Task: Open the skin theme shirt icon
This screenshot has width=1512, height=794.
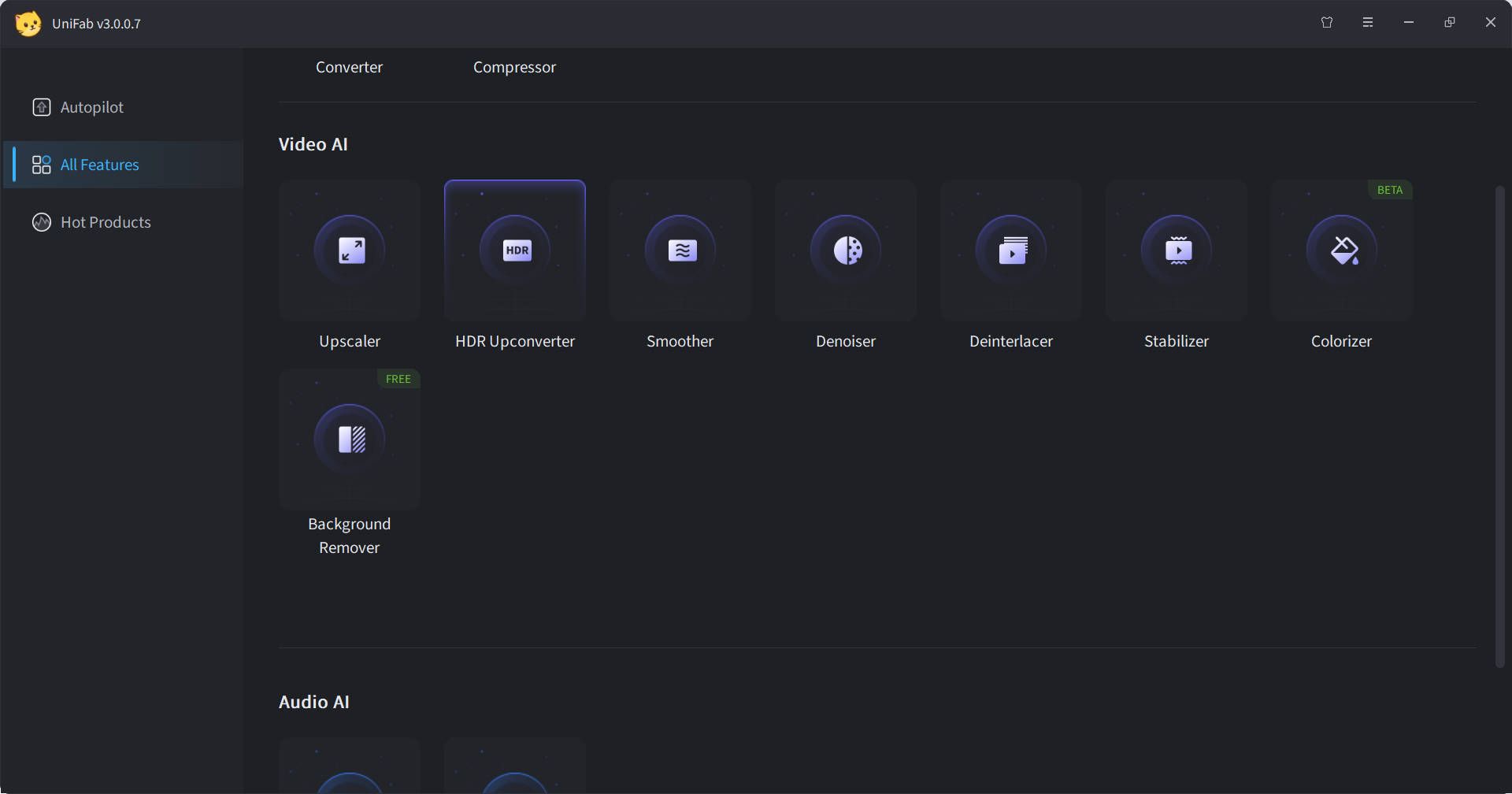Action: [x=1327, y=23]
